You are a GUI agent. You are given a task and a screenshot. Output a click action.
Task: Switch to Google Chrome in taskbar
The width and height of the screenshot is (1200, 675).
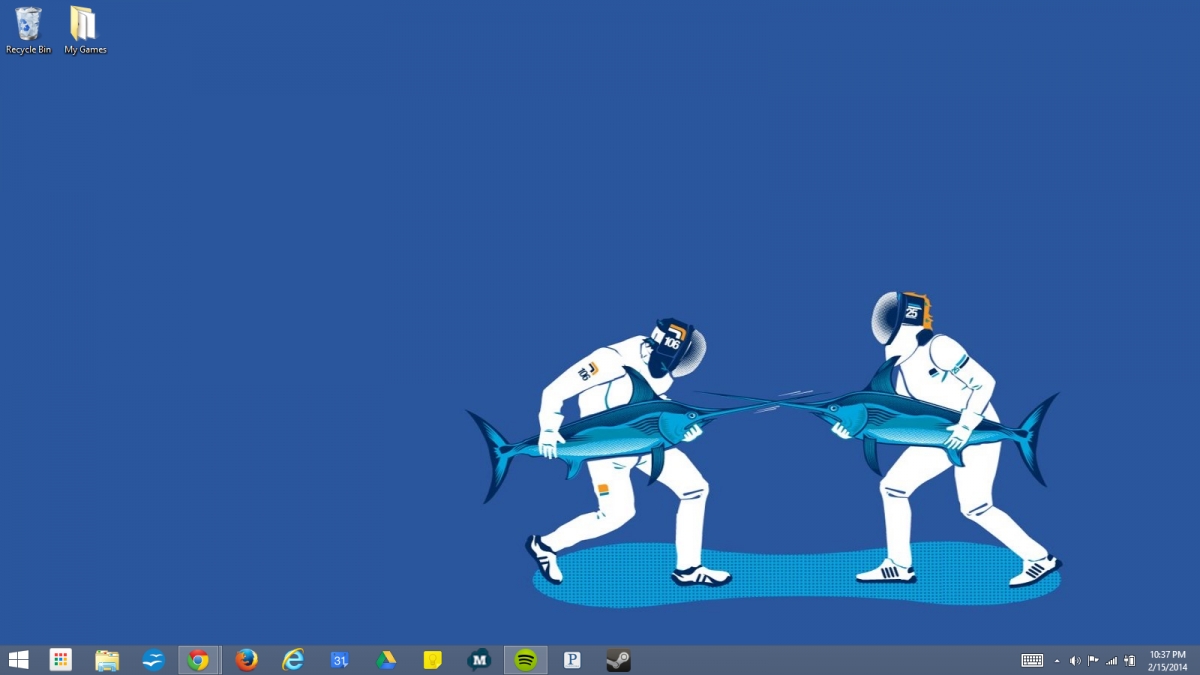pyautogui.click(x=198, y=660)
